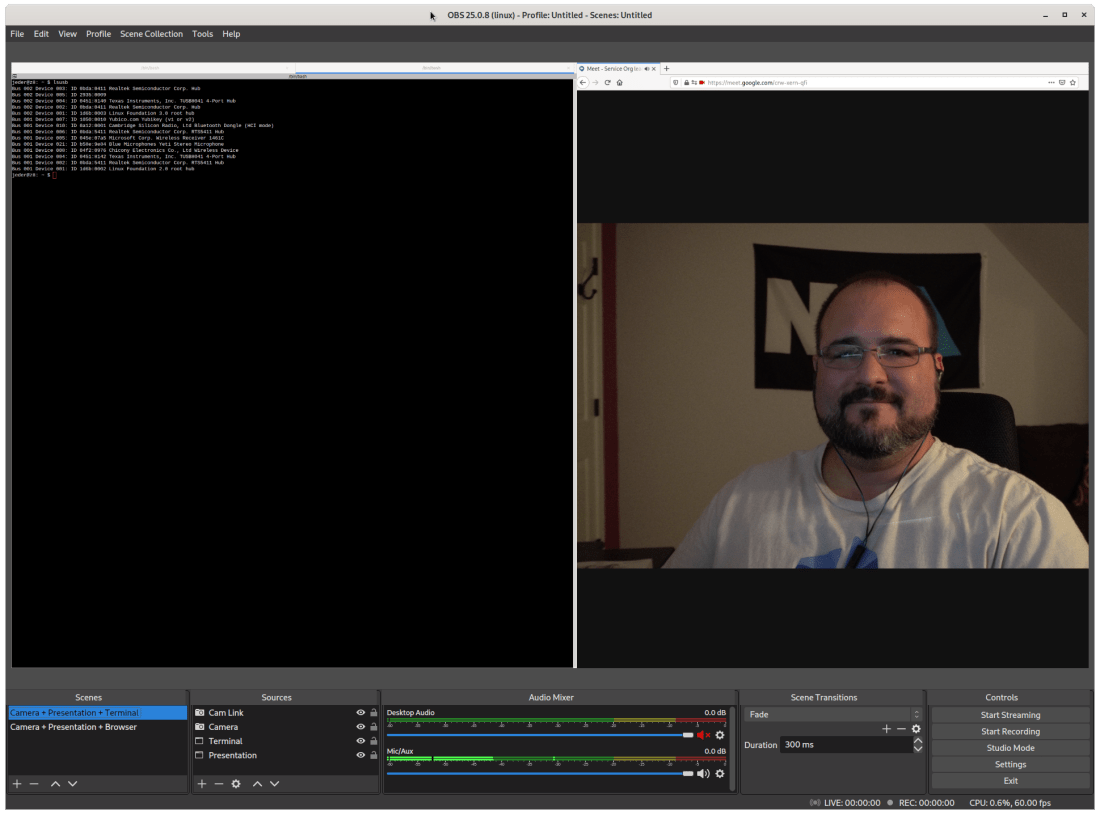Open properties of the selected source via gear icon
1100x815 pixels.
[236, 784]
